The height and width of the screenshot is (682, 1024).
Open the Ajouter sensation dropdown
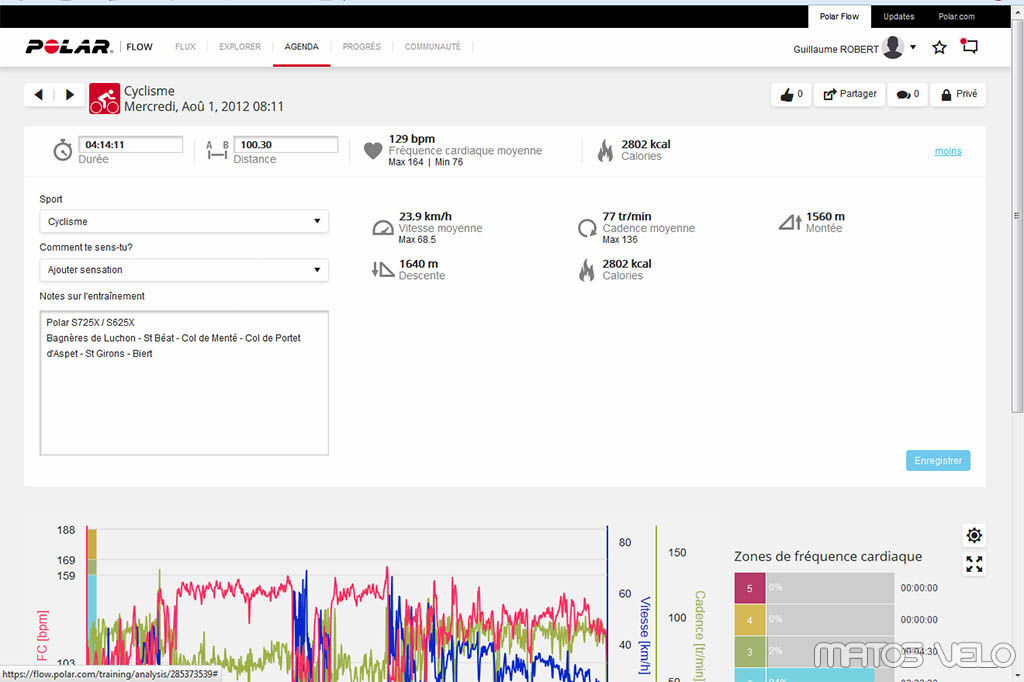(184, 270)
